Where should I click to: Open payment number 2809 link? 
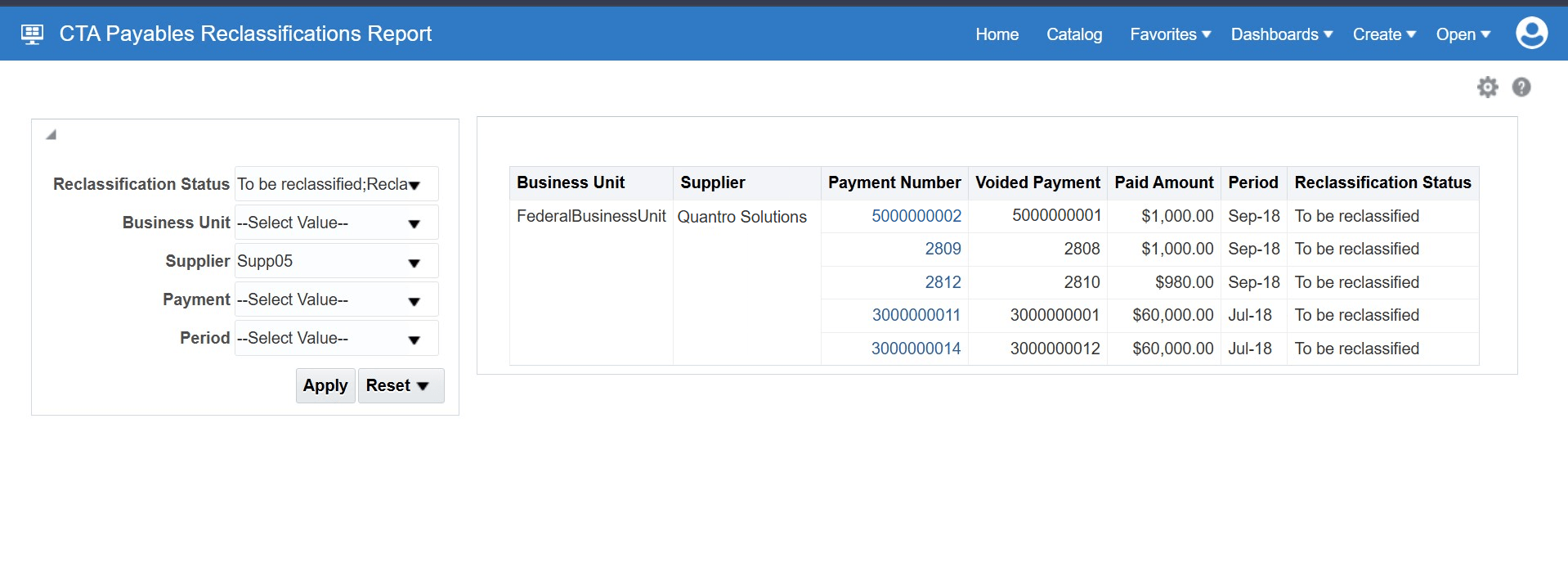click(x=943, y=249)
